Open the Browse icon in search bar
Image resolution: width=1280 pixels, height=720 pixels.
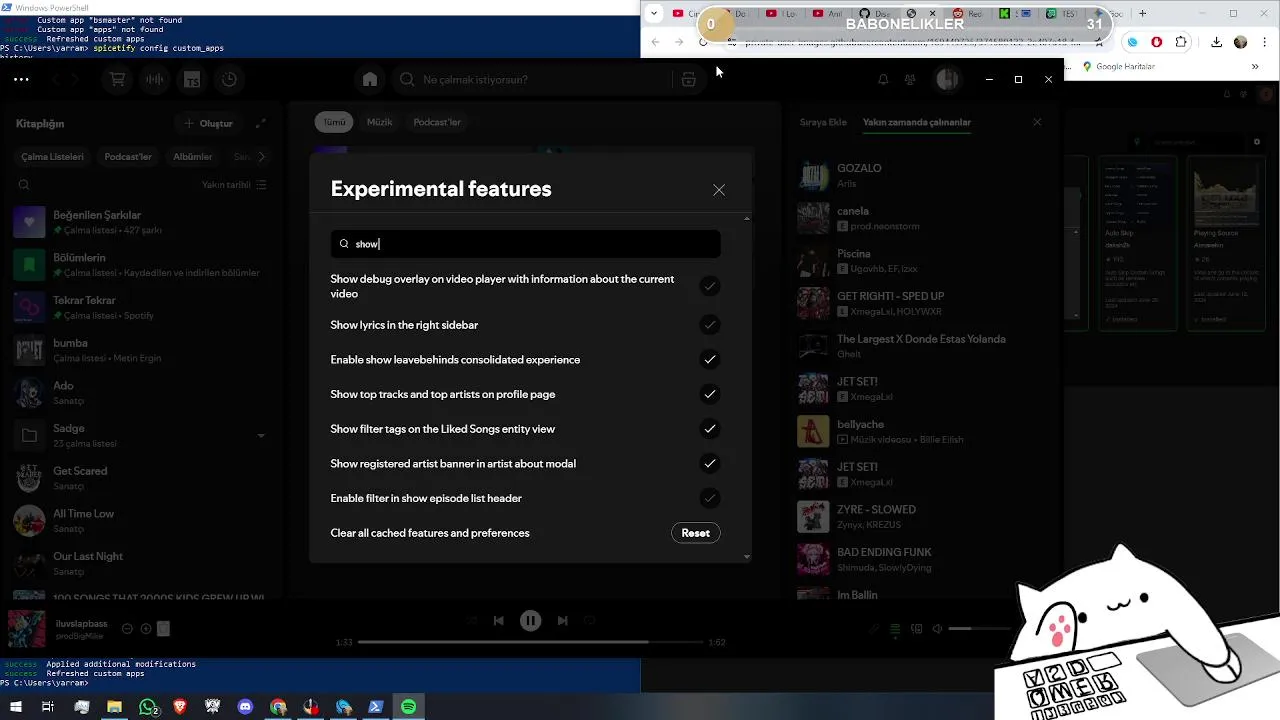pyautogui.click(x=688, y=80)
